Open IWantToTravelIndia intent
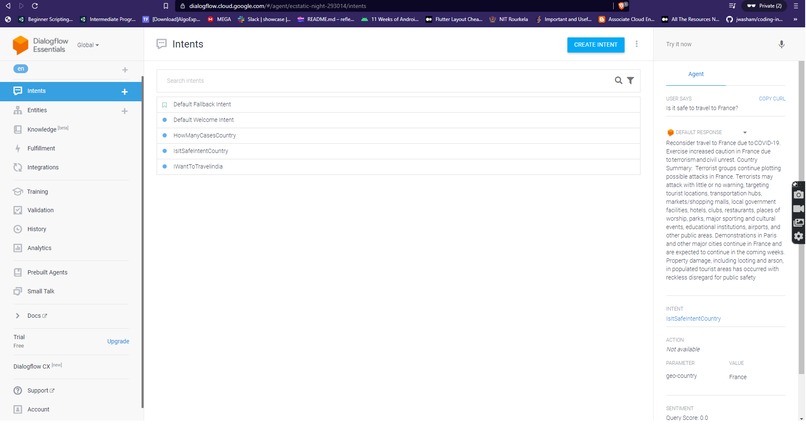This screenshot has height=427, width=806. tap(398, 166)
